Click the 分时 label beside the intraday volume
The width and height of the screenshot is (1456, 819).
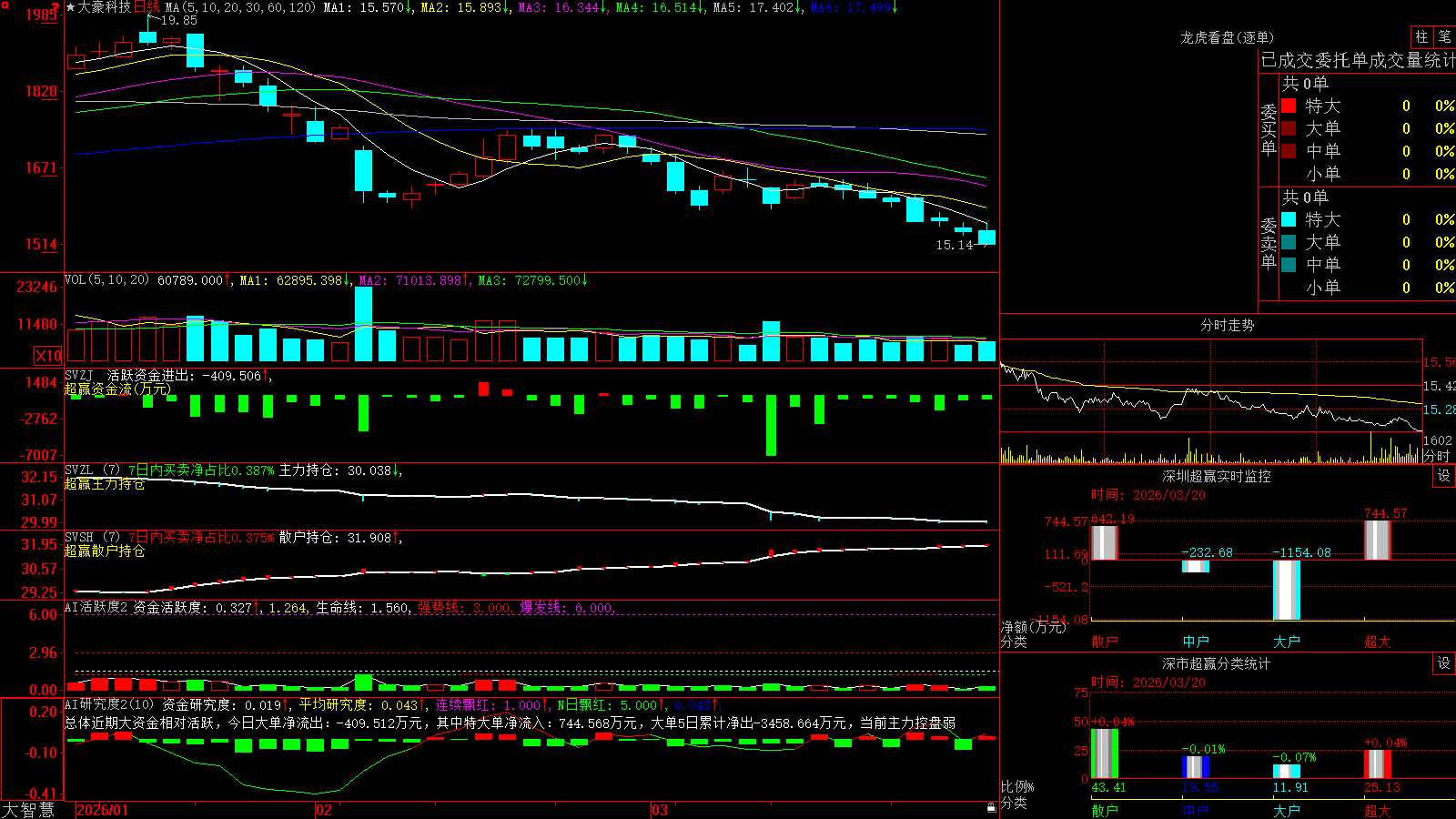tap(1436, 456)
